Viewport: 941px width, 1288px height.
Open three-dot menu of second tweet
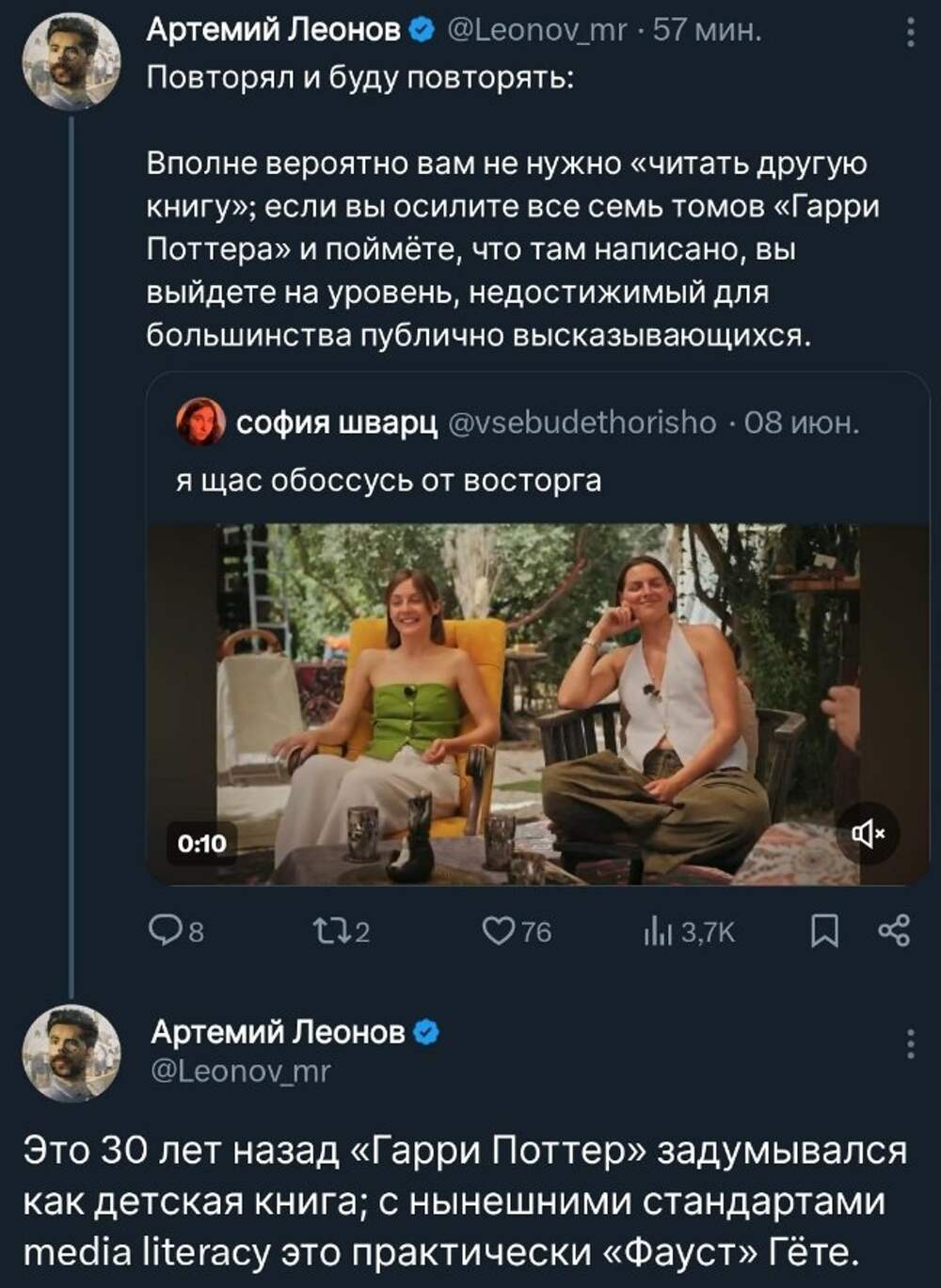point(910,1044)
